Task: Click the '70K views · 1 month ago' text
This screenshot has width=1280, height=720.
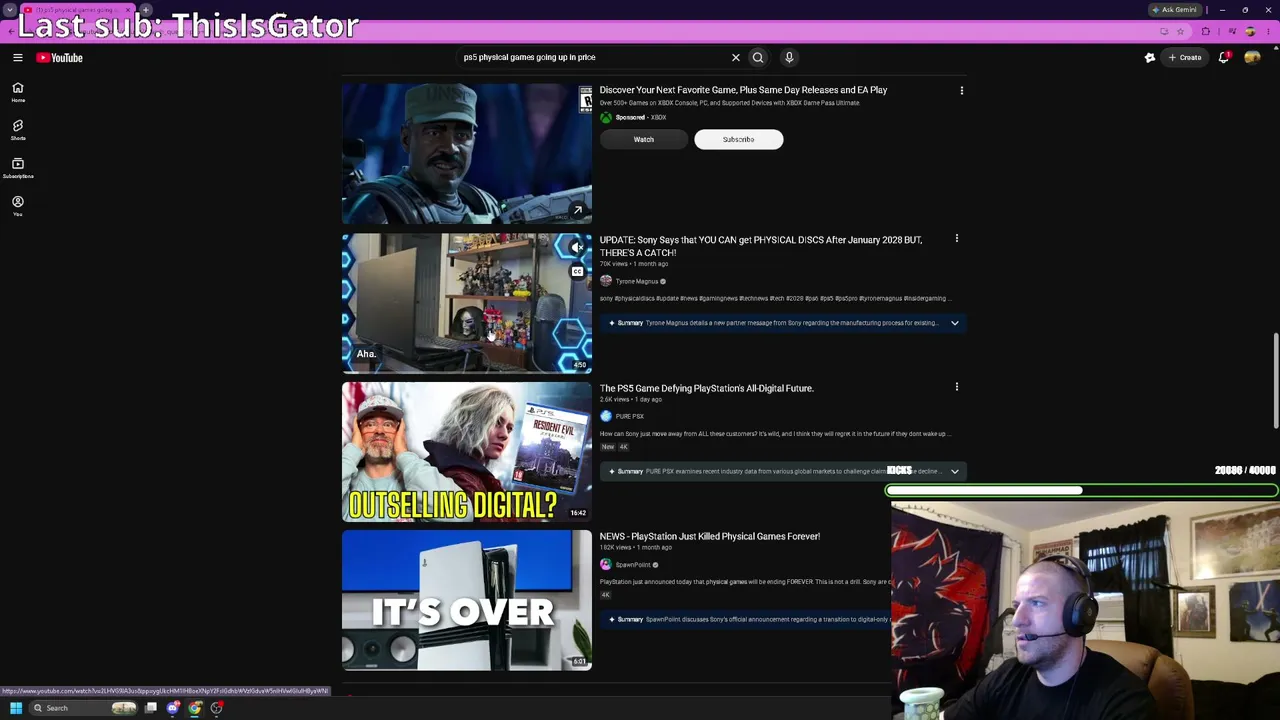Action: [634, 264]
